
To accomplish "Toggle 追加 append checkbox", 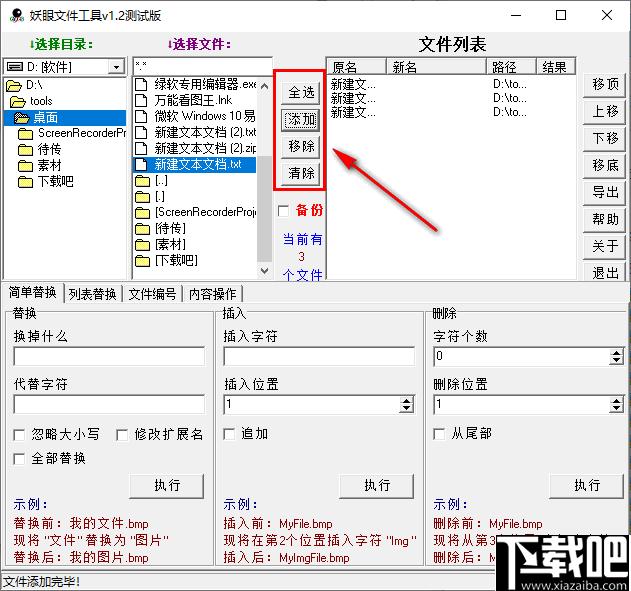I will [x=229, y=434].
